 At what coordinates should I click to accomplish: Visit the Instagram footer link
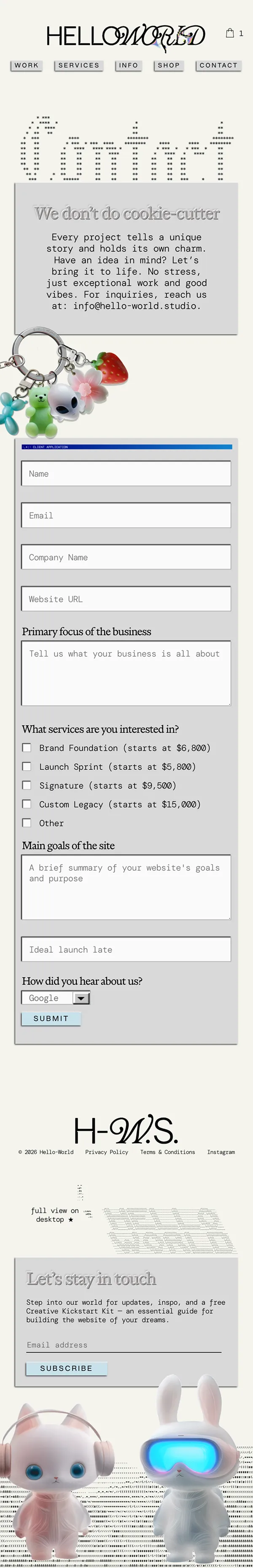click(221, 1152)
